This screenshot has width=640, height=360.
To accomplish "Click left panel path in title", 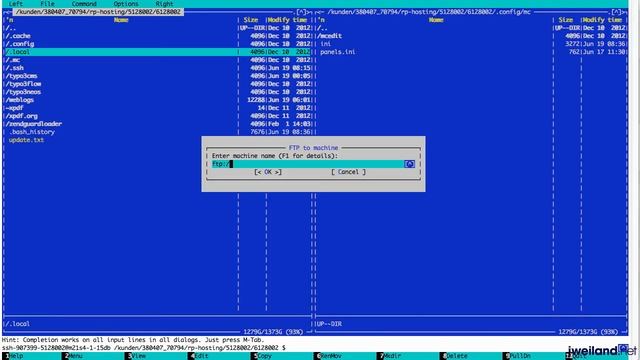I will click(x=98, y=12).
